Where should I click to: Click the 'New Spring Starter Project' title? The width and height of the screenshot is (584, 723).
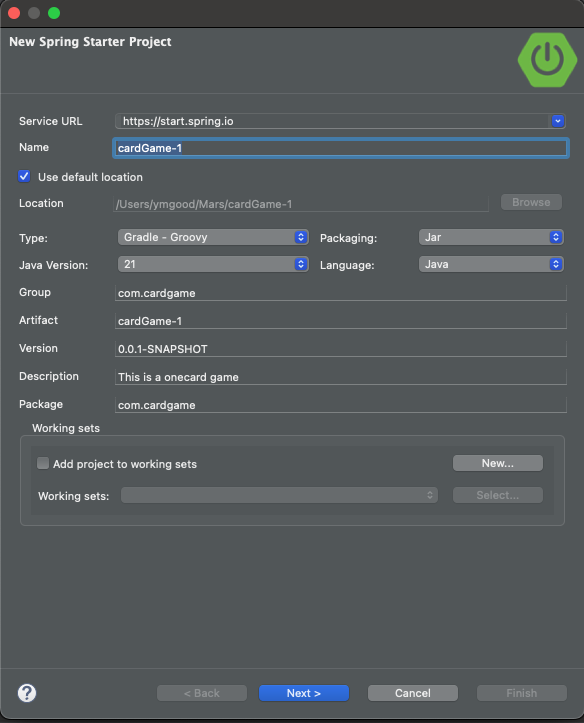pyautogui.click(x=90, y=41)
